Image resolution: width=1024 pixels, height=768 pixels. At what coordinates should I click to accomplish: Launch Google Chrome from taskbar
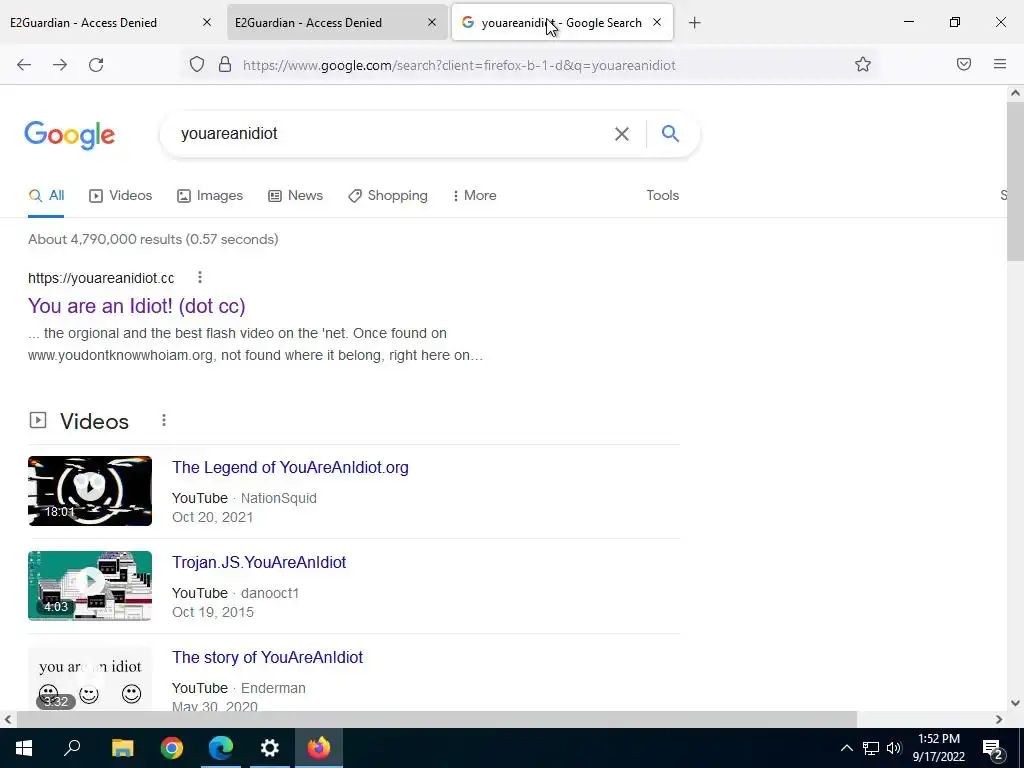click(172, 748)
